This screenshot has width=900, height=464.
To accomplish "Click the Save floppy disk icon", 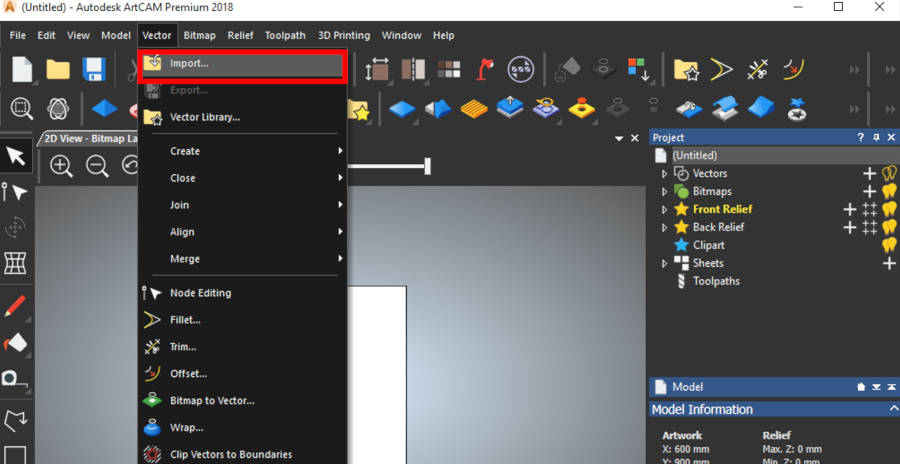I will coord(94,69).
